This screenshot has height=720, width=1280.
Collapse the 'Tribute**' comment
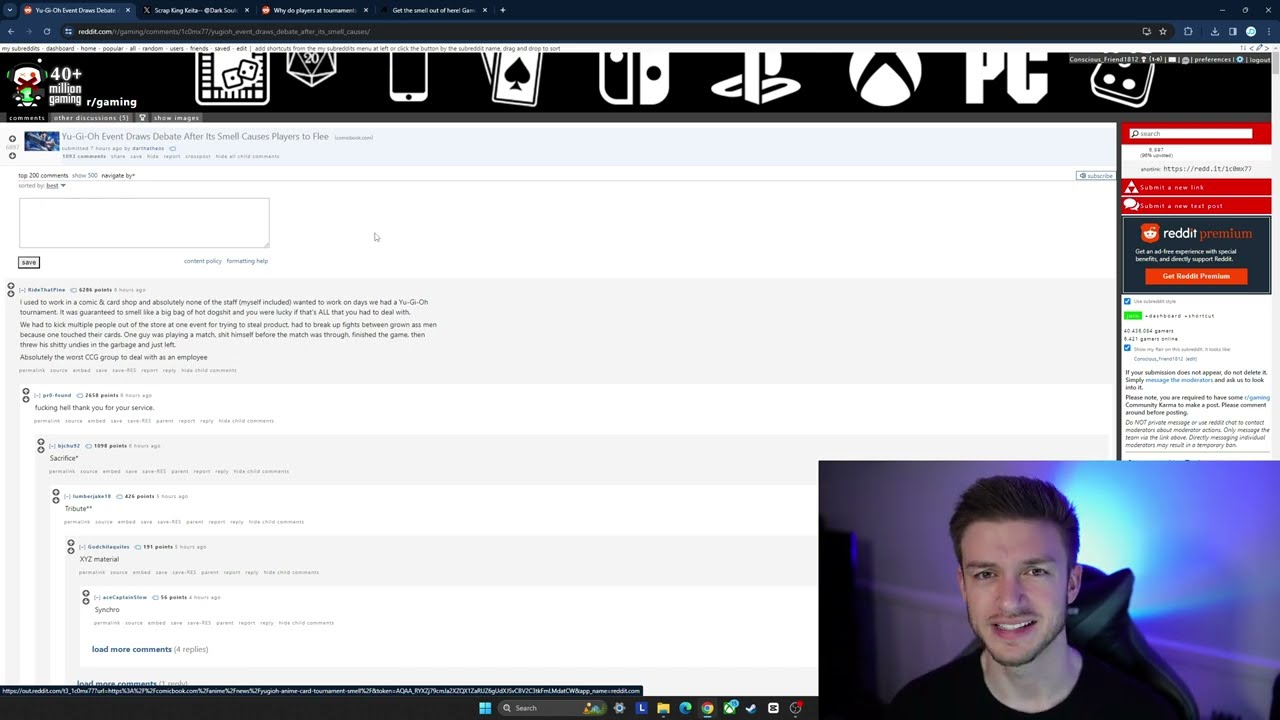pos(68,496)
